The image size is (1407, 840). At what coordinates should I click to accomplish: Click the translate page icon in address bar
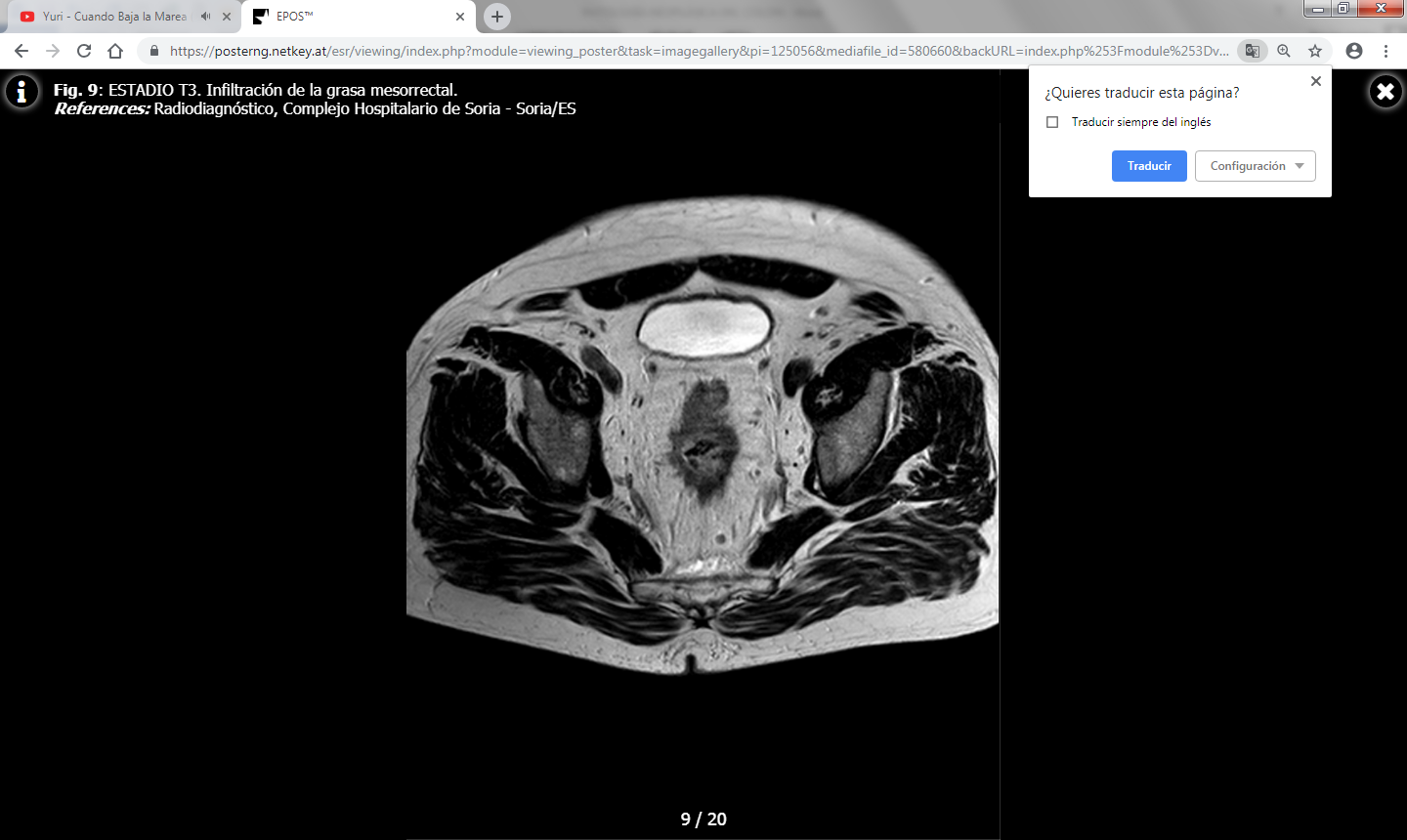(1252, 51)
